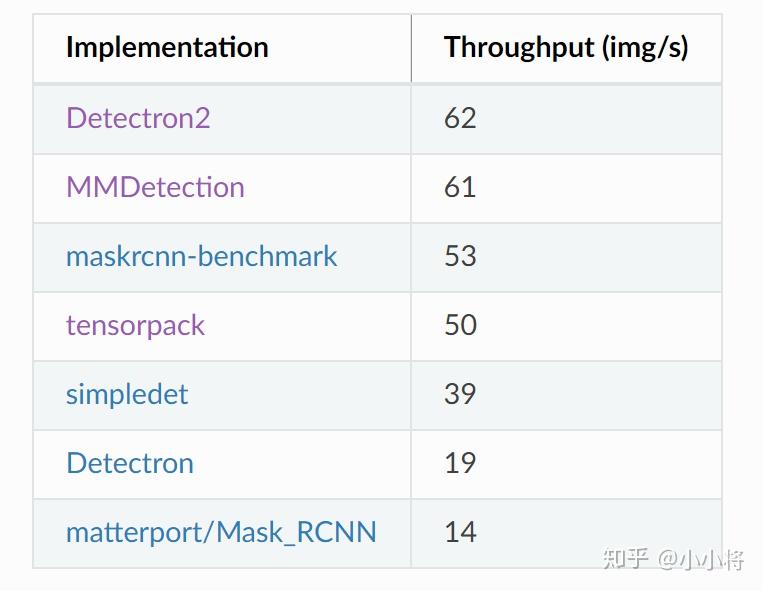Image resolution: width=763 pixels, height=591 pixels.
Task: Open the MMDetection link
Action: click(x=155, y=187)
